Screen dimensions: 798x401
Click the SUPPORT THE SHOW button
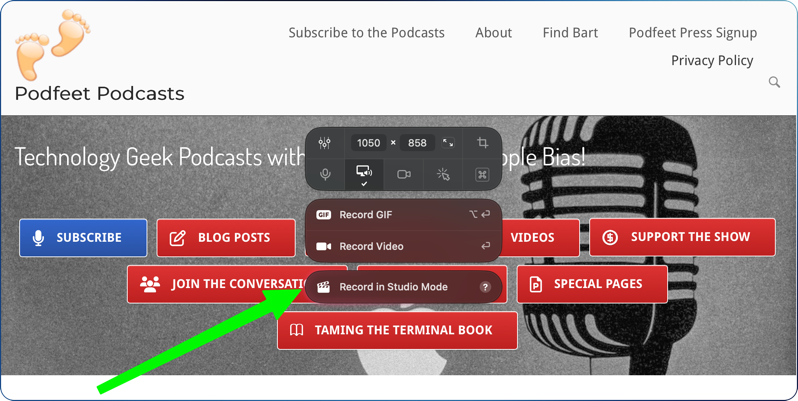(682, 237)
